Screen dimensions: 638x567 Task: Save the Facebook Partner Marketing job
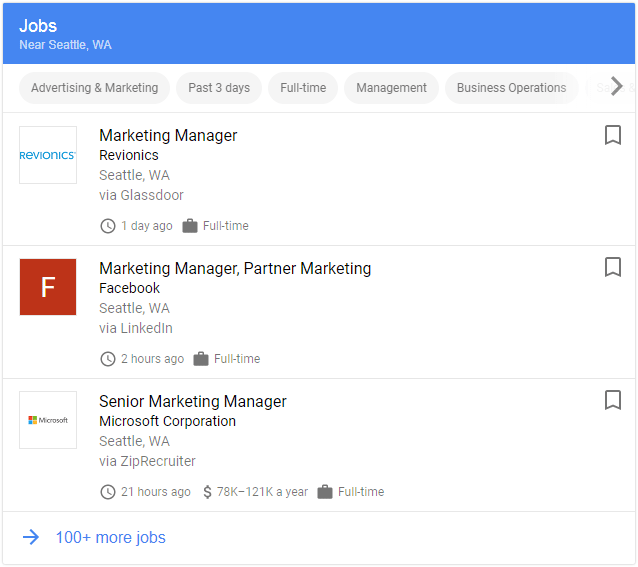click(613, 267)
